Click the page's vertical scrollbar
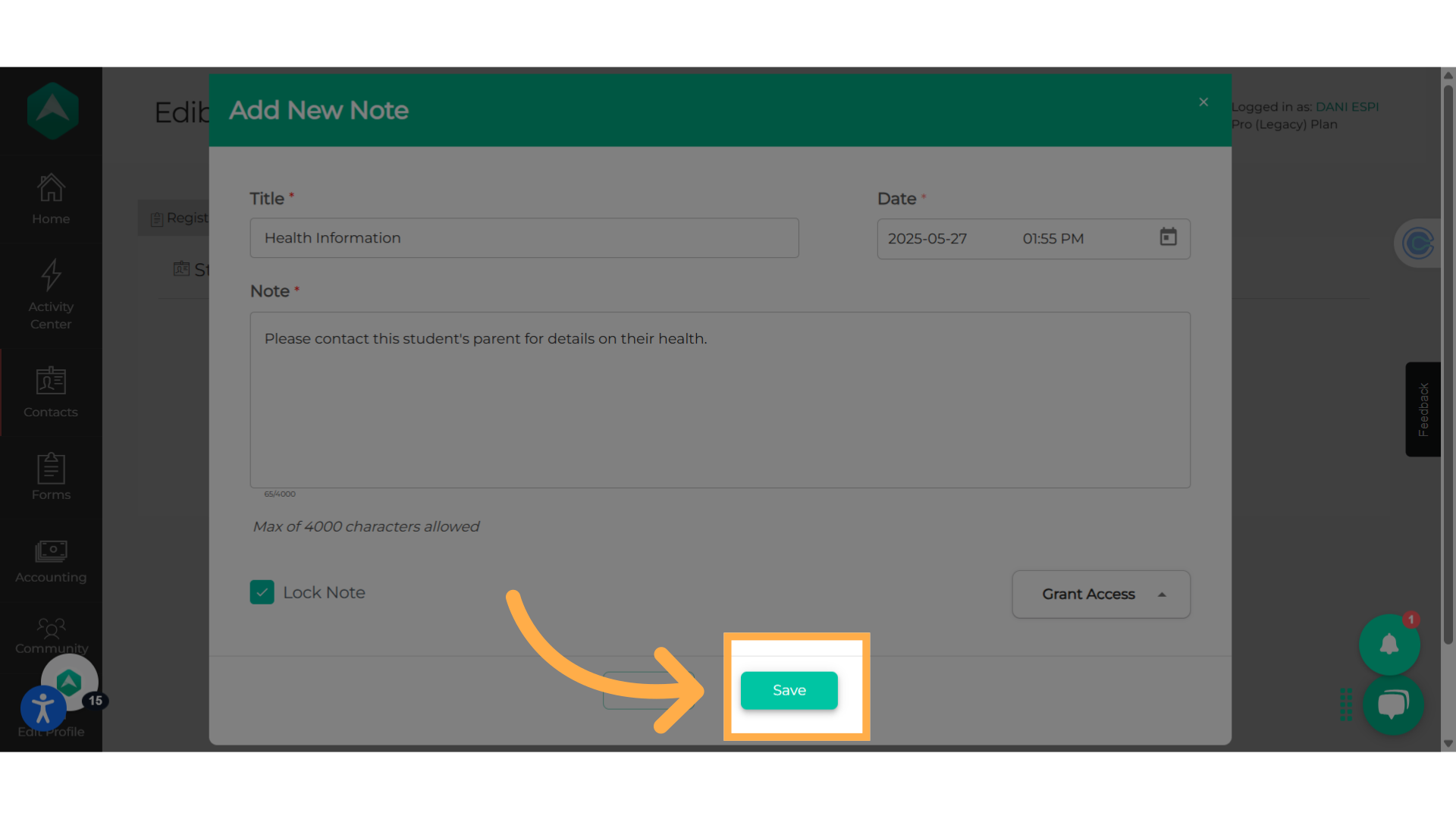This screenshot has height=819, width=1456. 1448,364
